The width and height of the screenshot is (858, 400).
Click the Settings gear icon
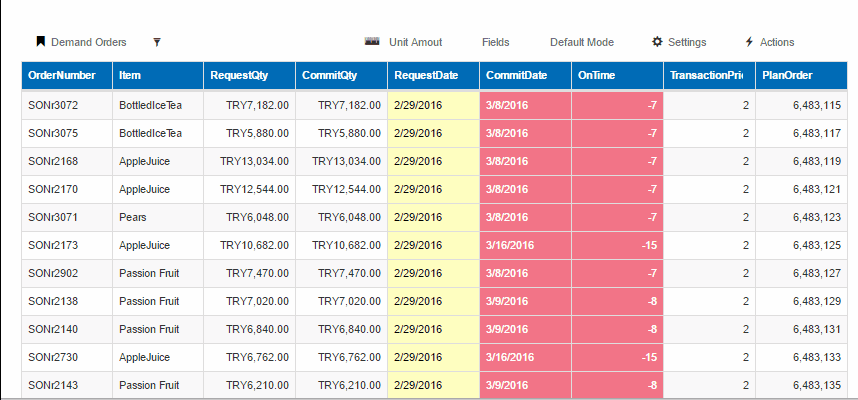pyautogui.click(x=657, y=42)
